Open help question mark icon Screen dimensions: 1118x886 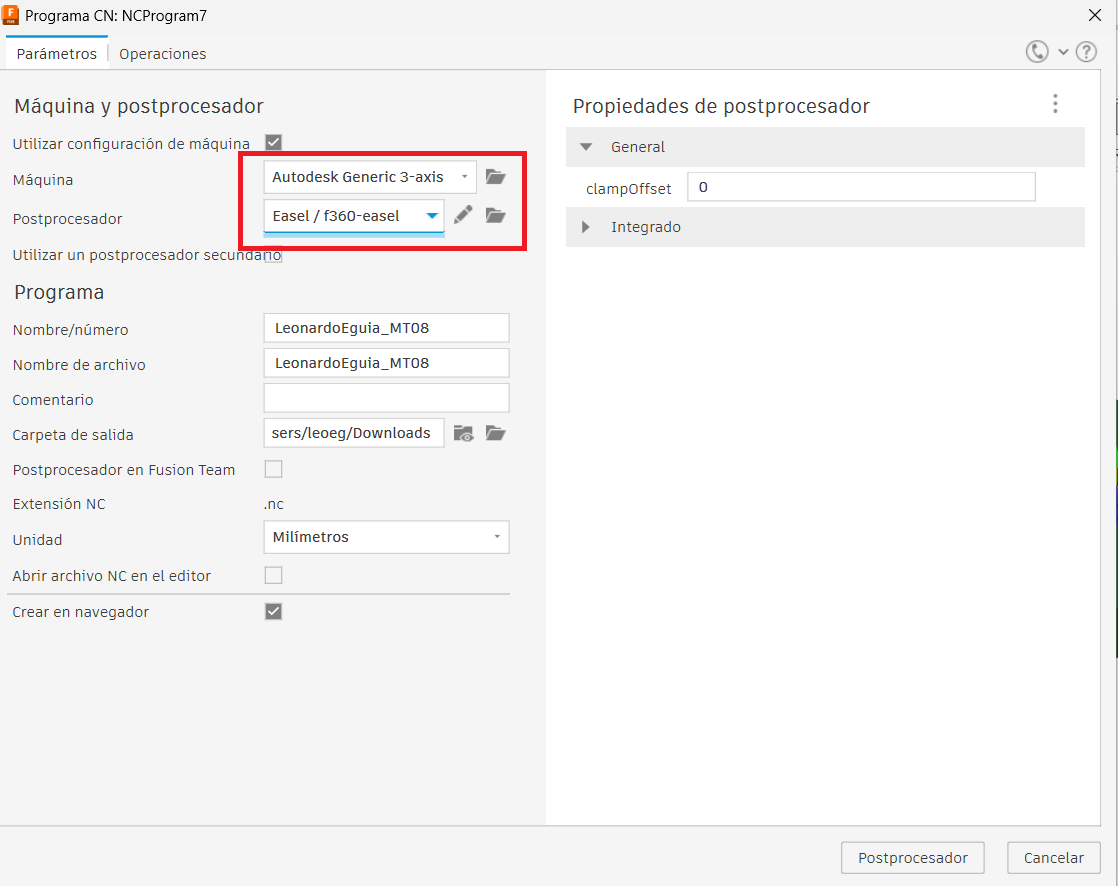(x=1086, y=52)
